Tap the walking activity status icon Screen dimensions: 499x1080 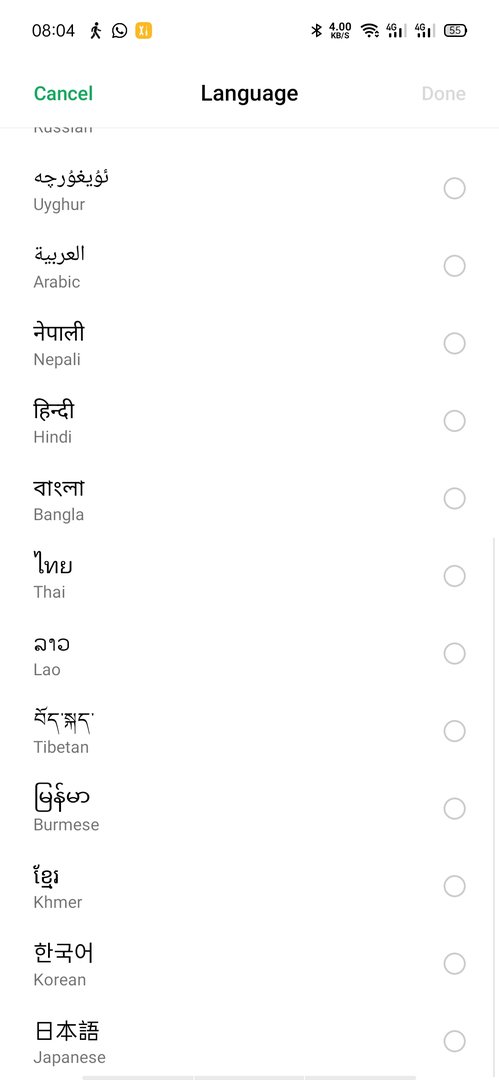pyautogui.click(x=96, y=30)
